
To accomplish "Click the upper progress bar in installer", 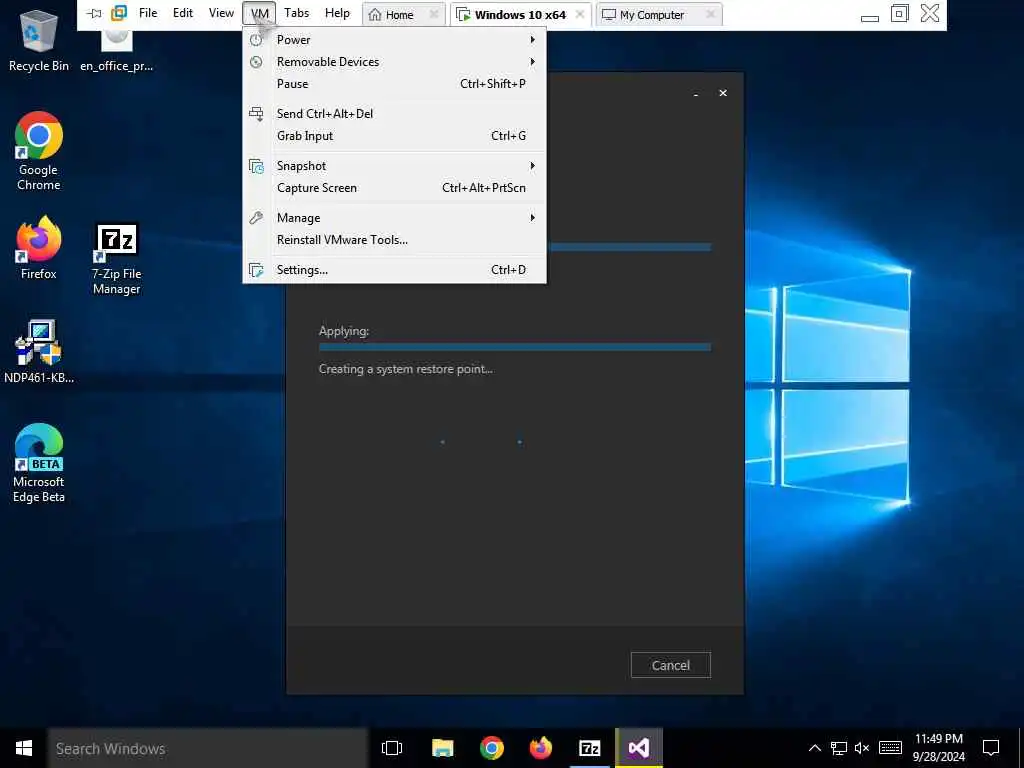I will click(x=630, y=247).
